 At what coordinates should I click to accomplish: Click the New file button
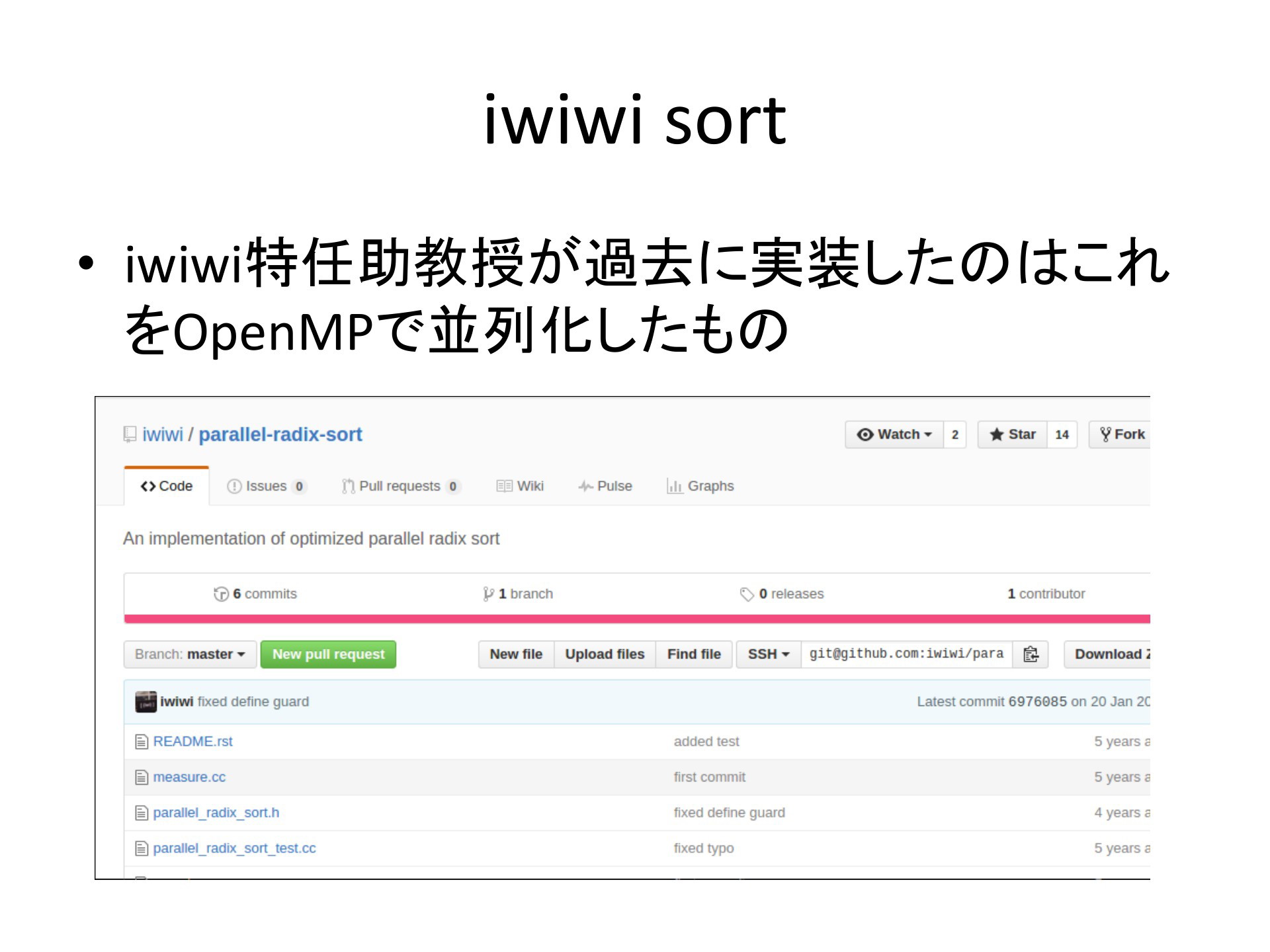516,654
